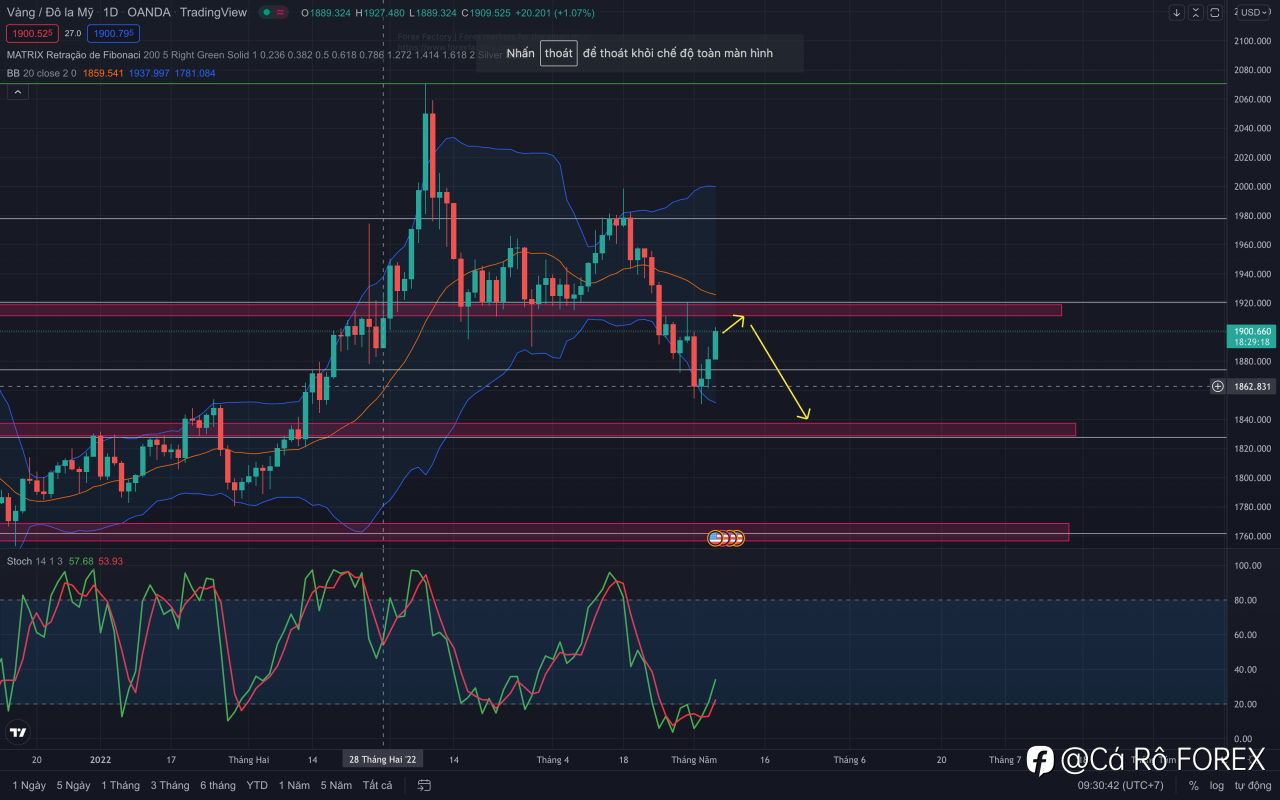This screenshot has width=1280, height=800.
Task: Set the range to YTD
Action: [x=257, y=786]
